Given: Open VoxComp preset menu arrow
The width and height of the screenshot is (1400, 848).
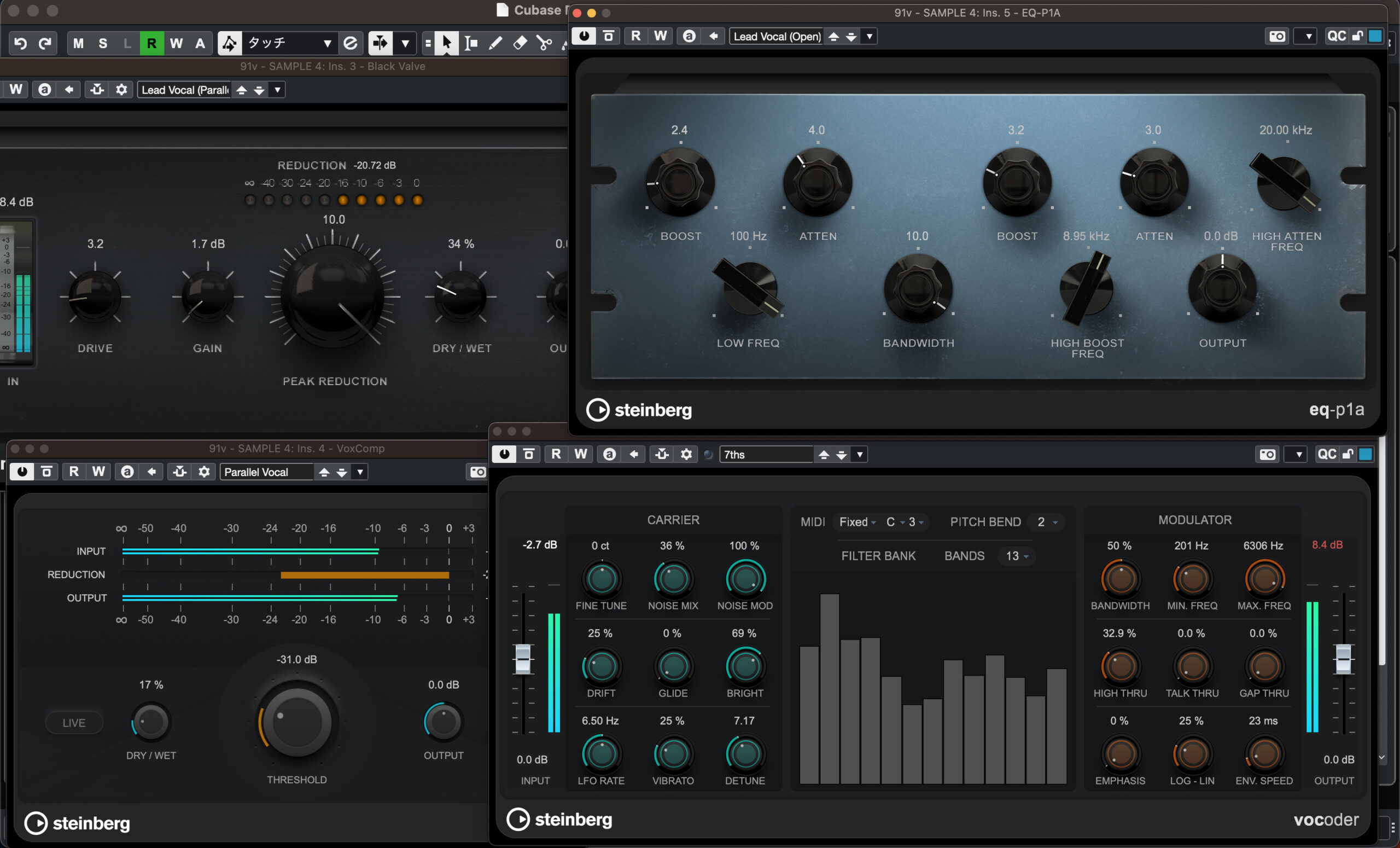Looking at the screenshot, I should click(360, 472).
